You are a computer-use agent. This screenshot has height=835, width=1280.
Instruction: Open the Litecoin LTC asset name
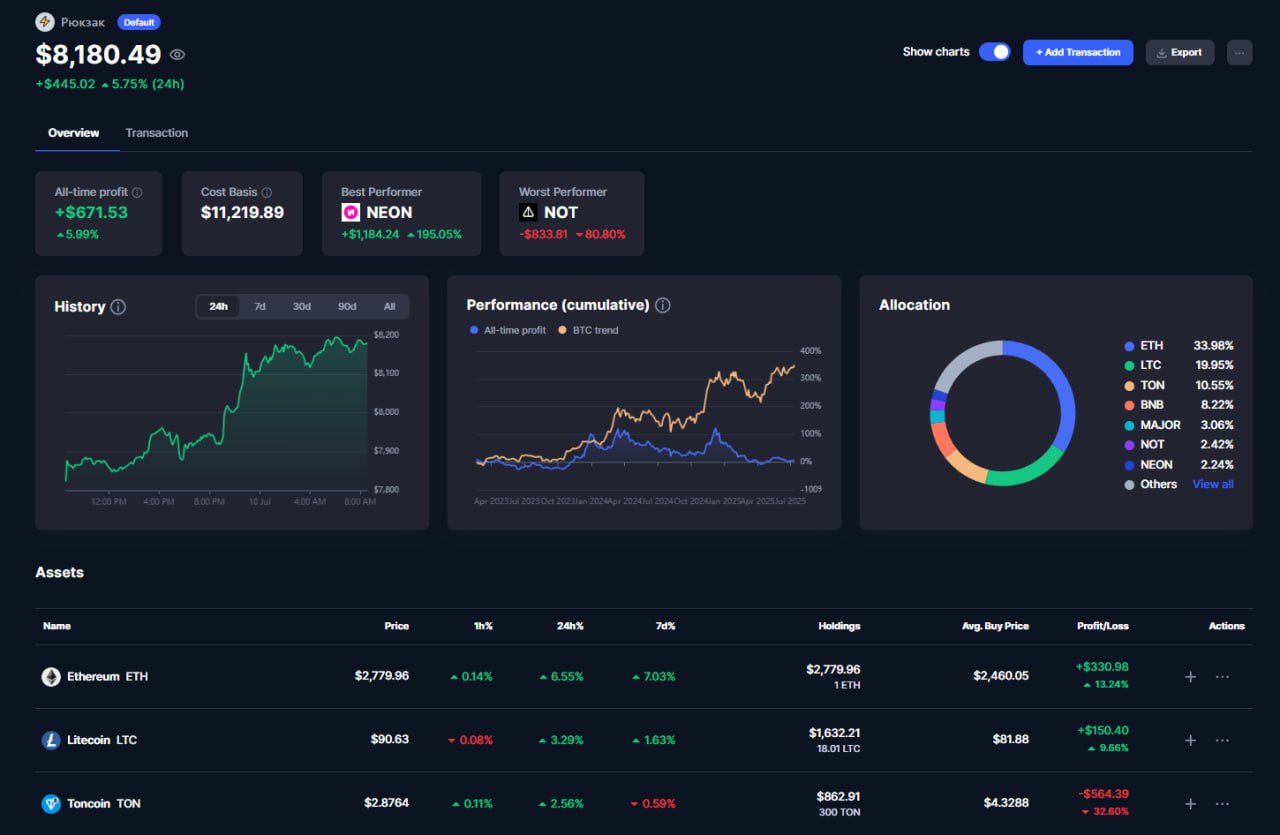[102, 740]
